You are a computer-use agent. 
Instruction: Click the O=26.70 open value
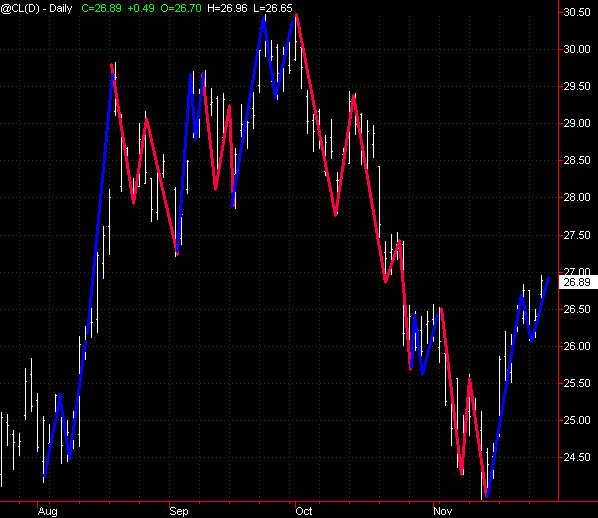pyautogui.click(x=181, y=8)
